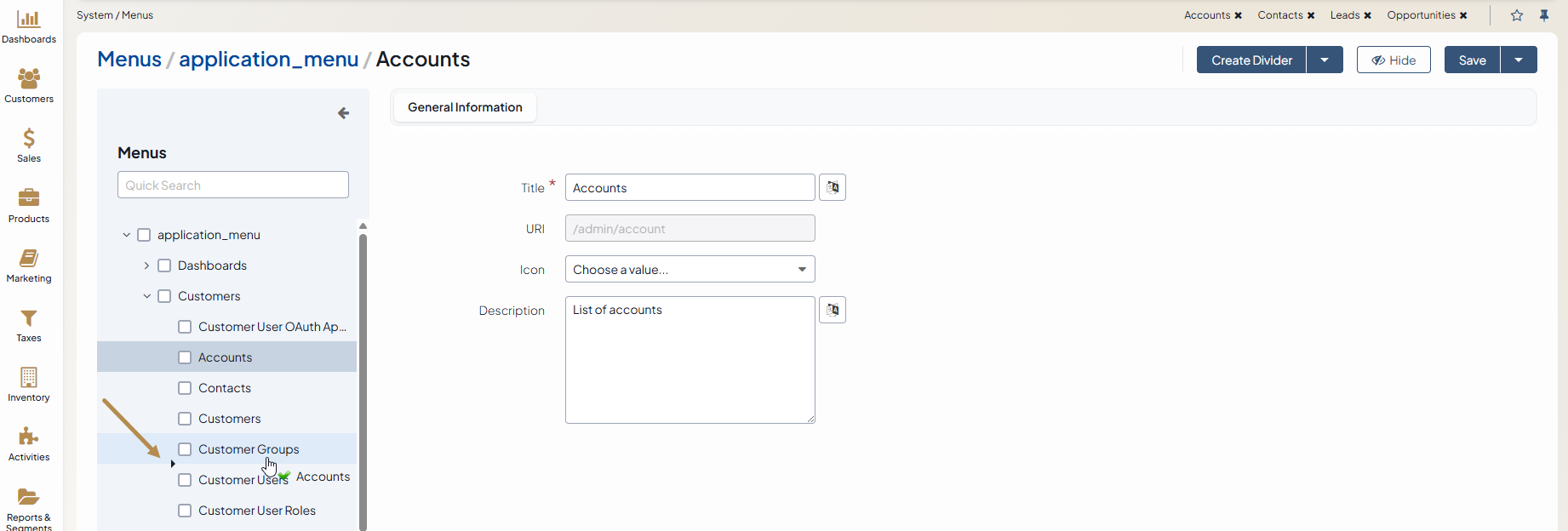Click the Quick Search input field
The height and width of the screenshot is (531, 1568).
pos(232,186)
